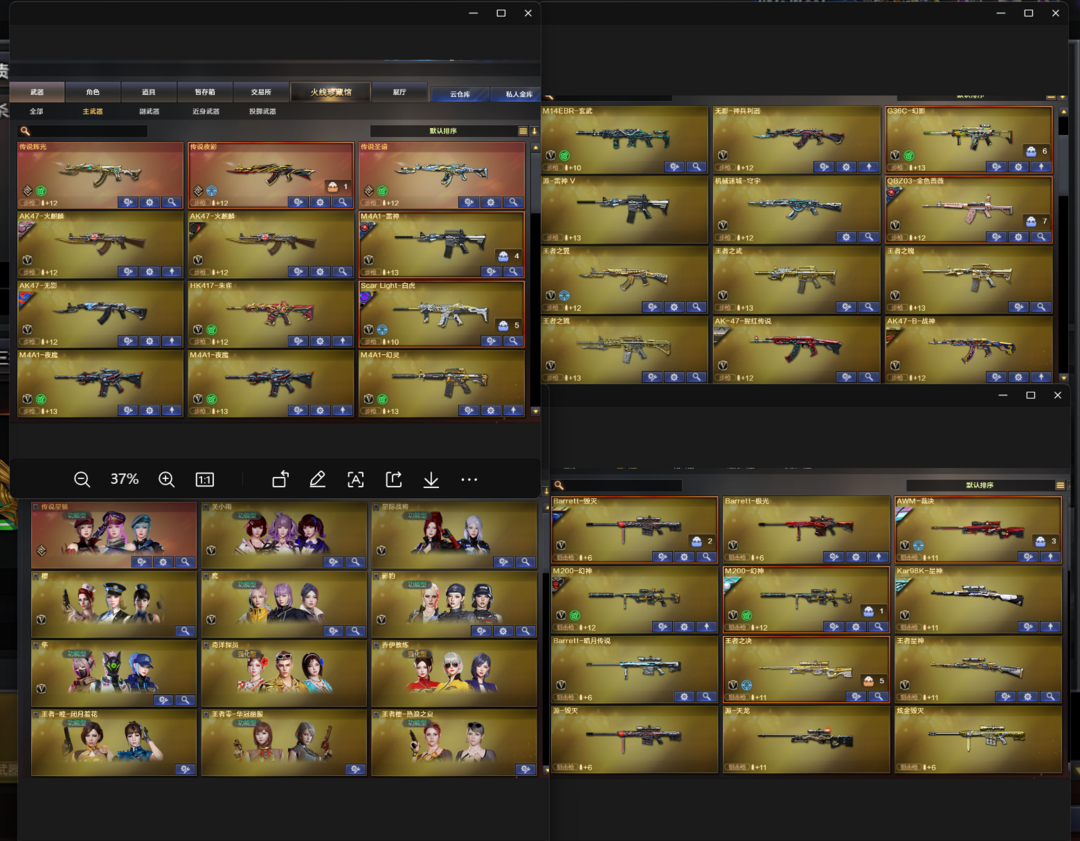Viewport: 1080px width, 841px height.
Task: Open the 默认排序 sort dropdown above the sniper grid
Action: (x=979, y=486)
